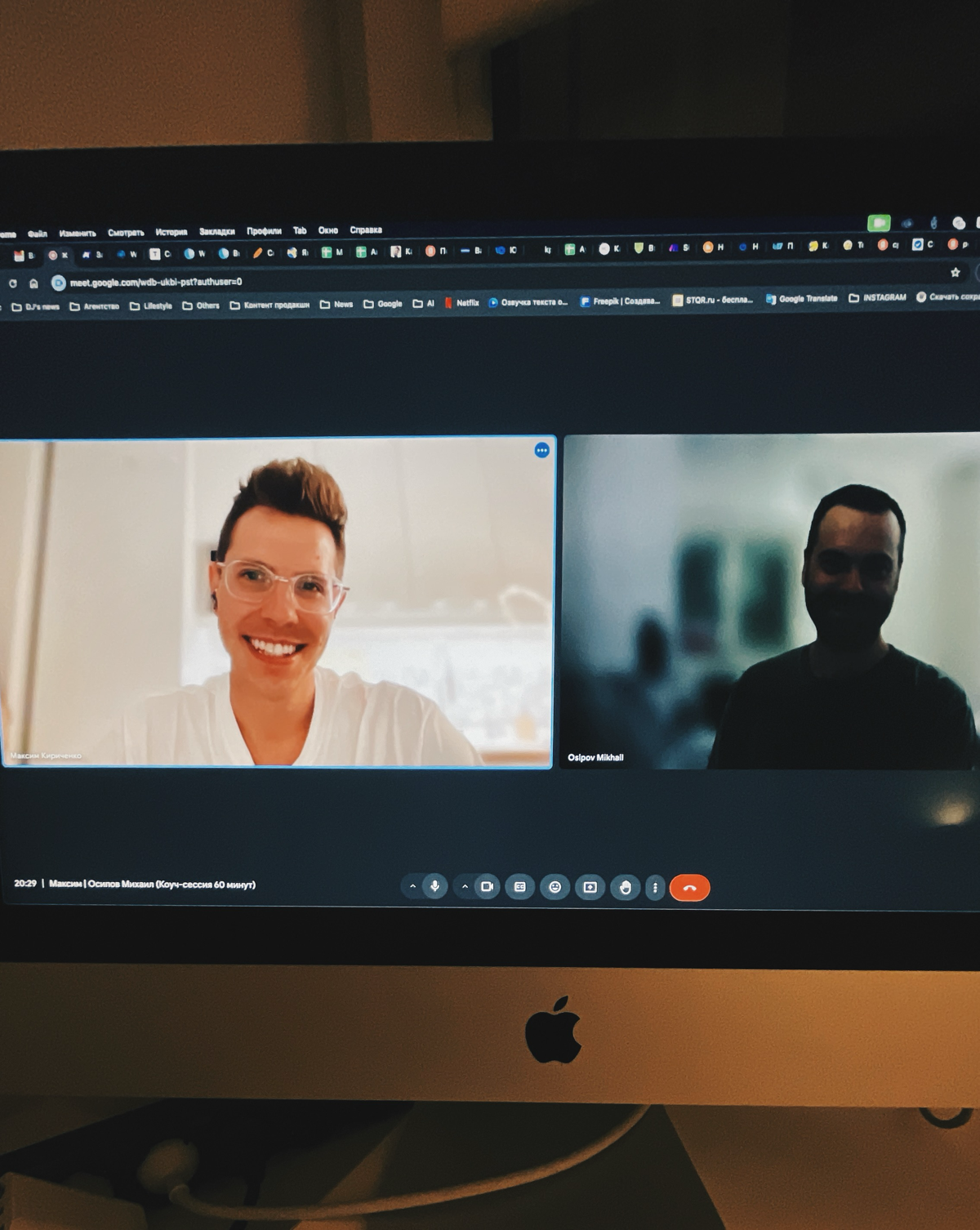Open the Закладки menu

(216, 231)
